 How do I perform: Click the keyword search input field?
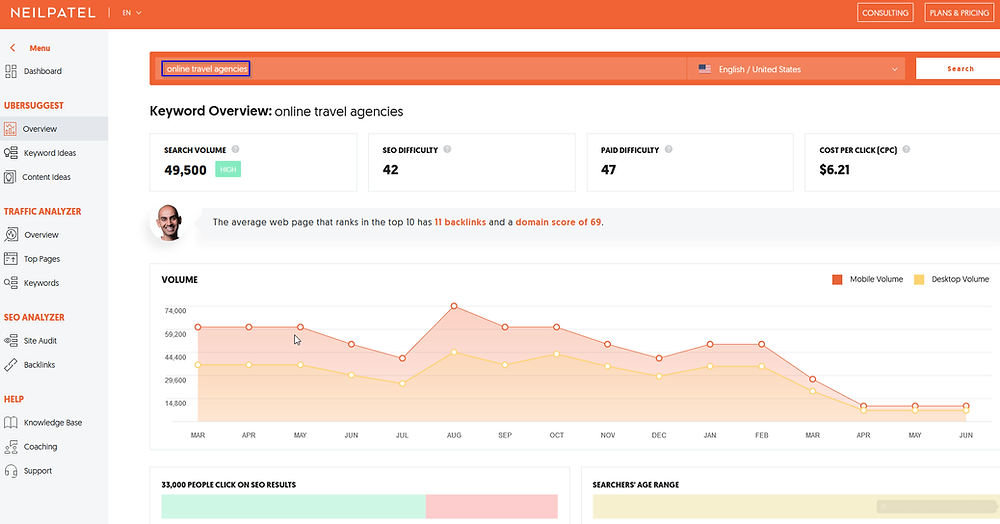tap(421, 69)
